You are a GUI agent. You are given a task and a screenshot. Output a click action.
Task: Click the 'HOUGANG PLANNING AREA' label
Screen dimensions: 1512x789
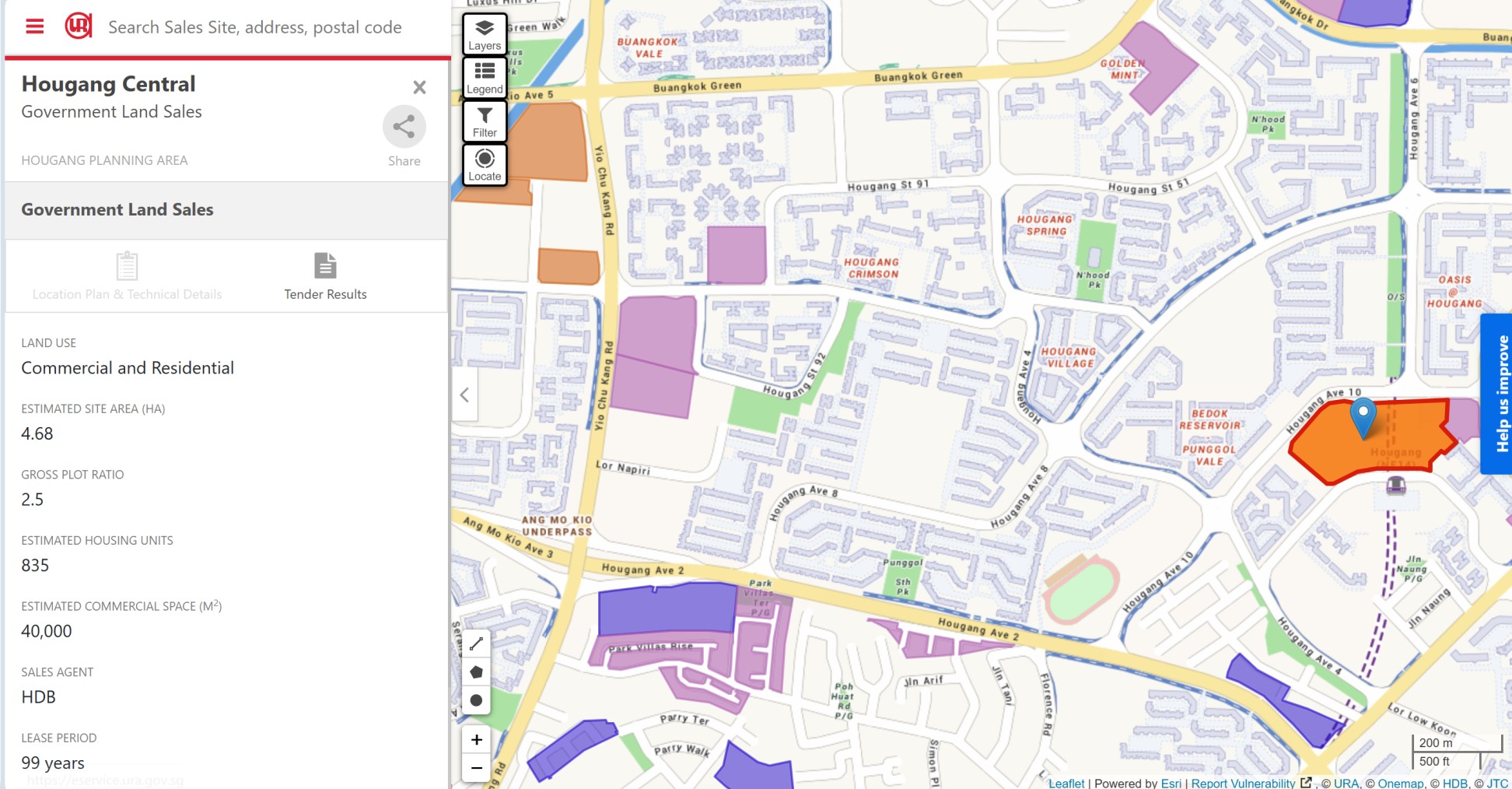(104, 160)
